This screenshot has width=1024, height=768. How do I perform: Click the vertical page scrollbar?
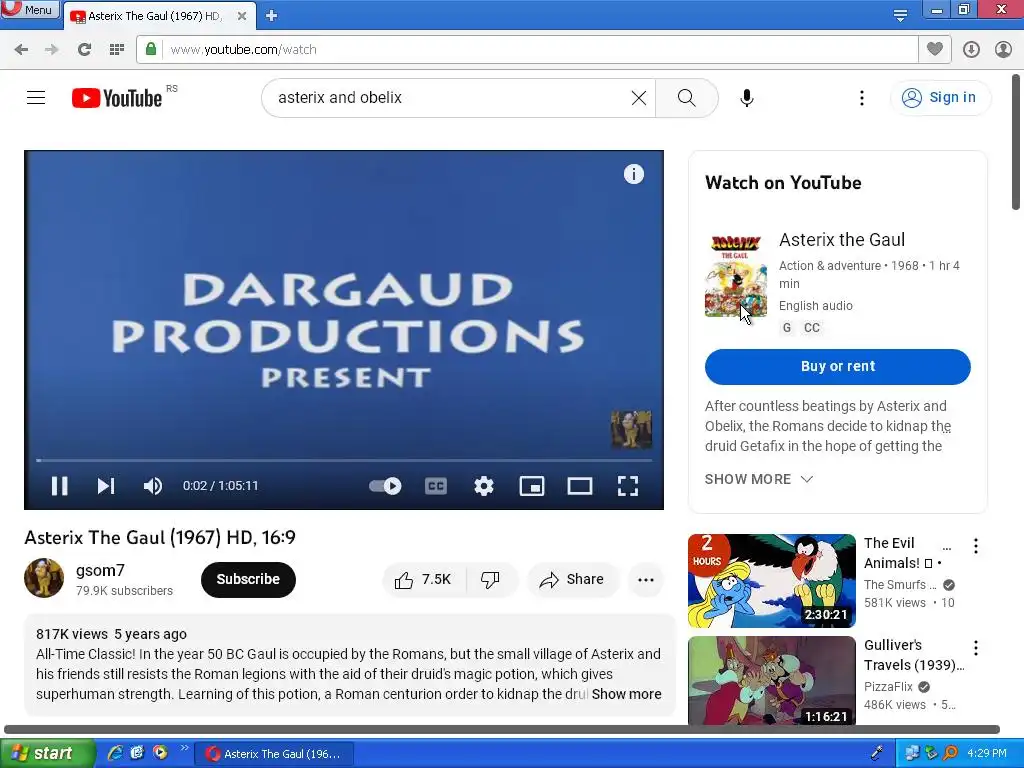[x=1016, y=144]
